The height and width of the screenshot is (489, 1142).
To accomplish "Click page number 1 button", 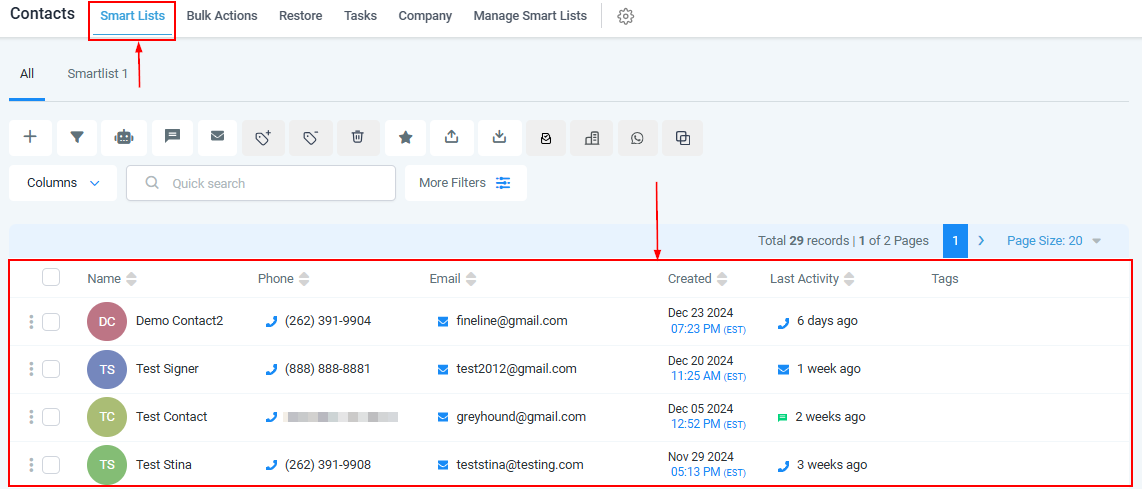I will click(956, 240).
